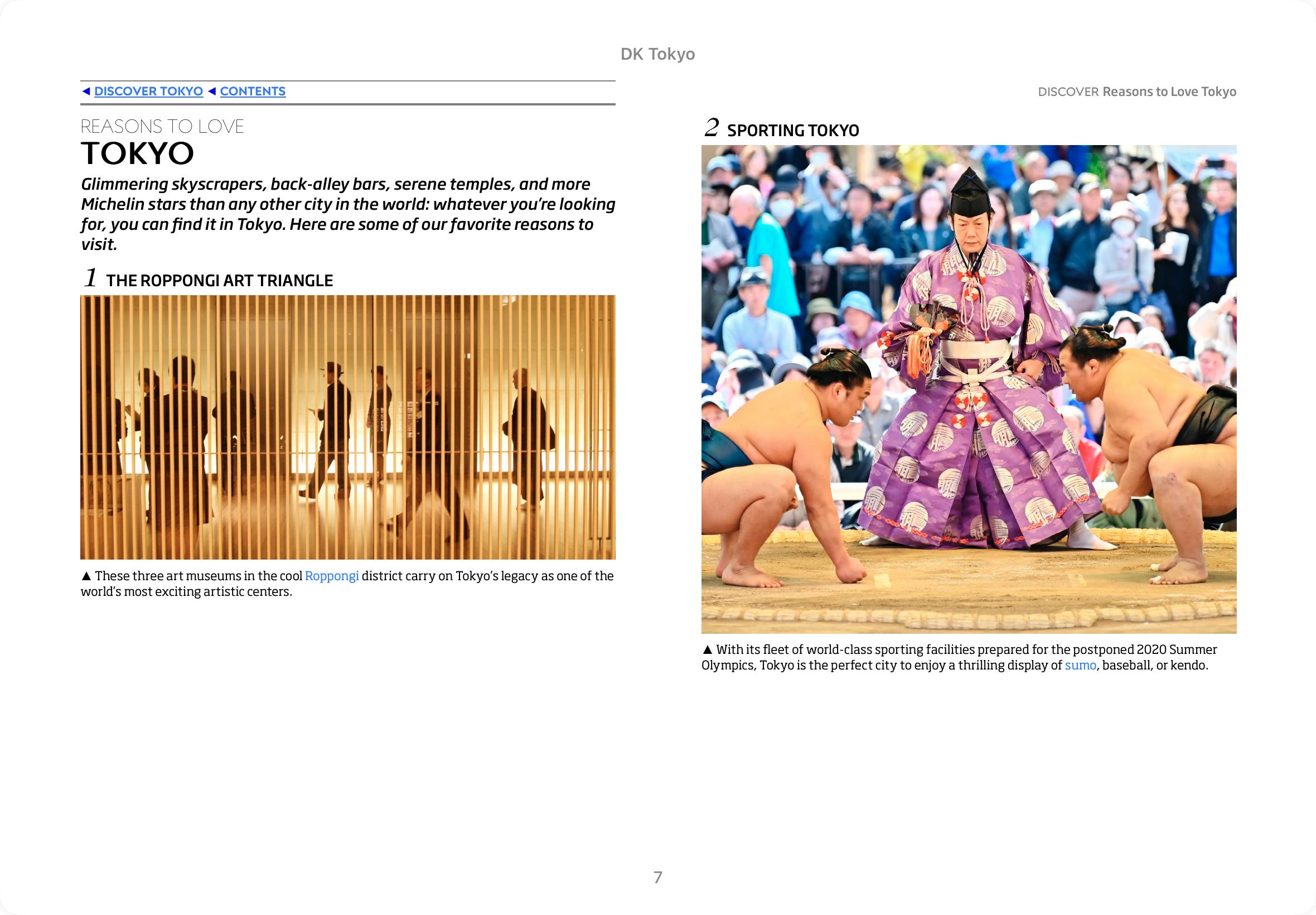Screen dimensions: 1316x915
Task: Click THE ROPPONGI ART TRIANGLE heading
Action: [x=220, y=280]
